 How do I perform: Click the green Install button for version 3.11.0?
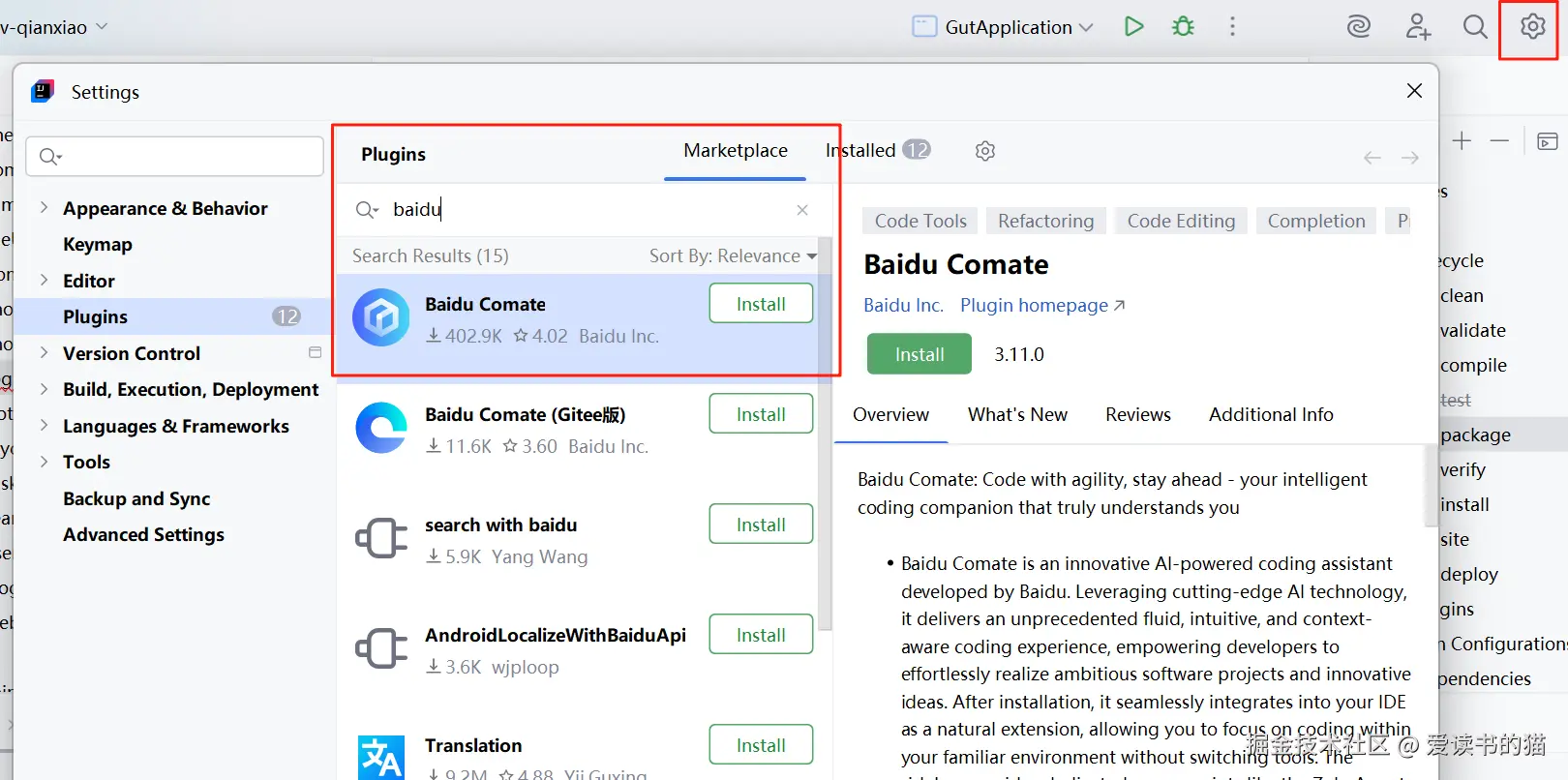pyautogui.click(x=919, y=354)
